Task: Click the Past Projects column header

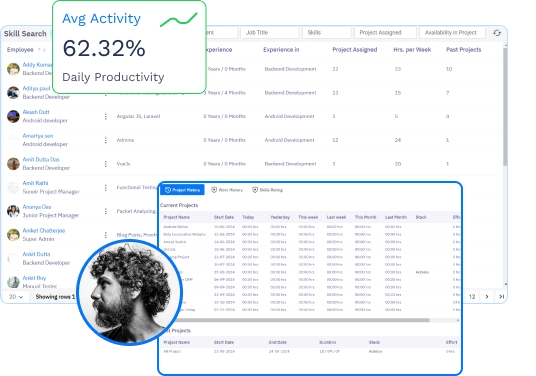Action: click(x=464, y=50)
